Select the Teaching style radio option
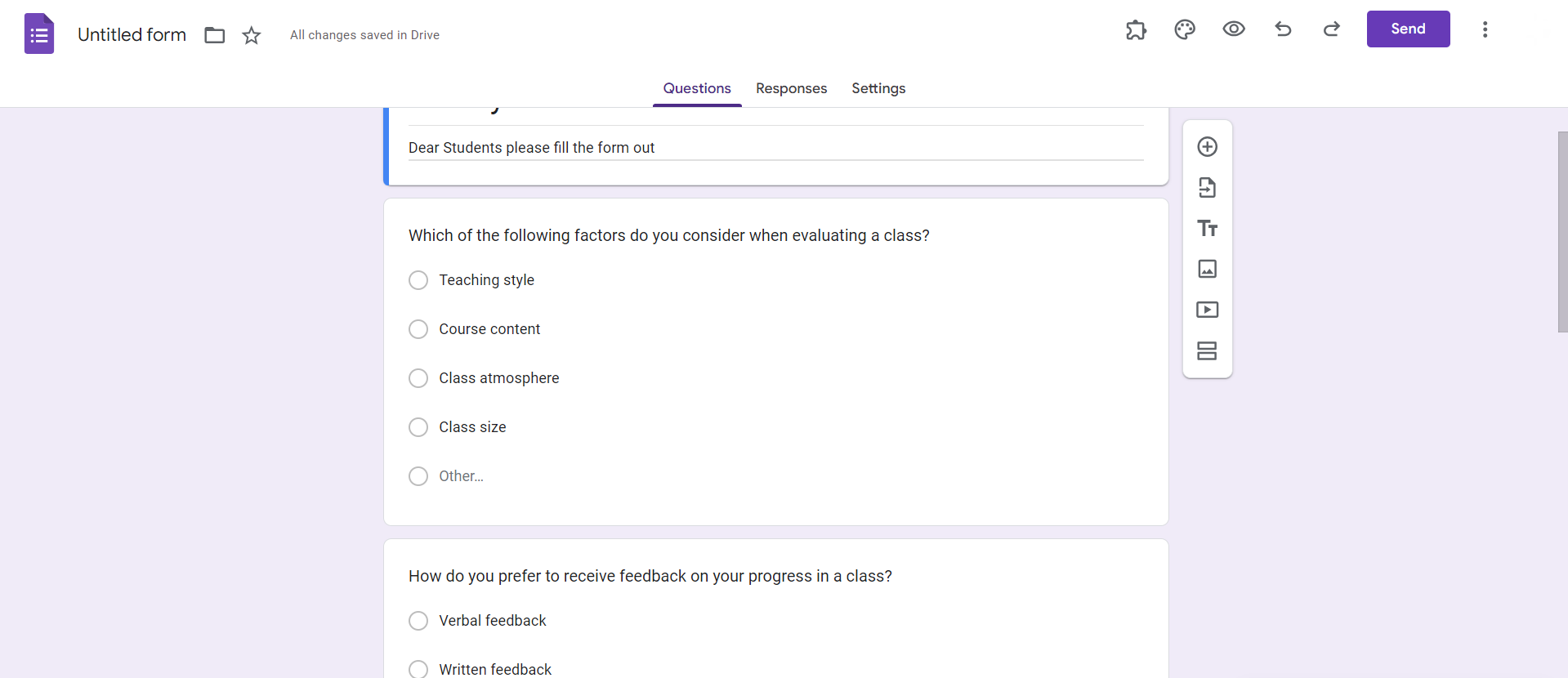Viewport: 1568px width, 678px height. point(418,280)
